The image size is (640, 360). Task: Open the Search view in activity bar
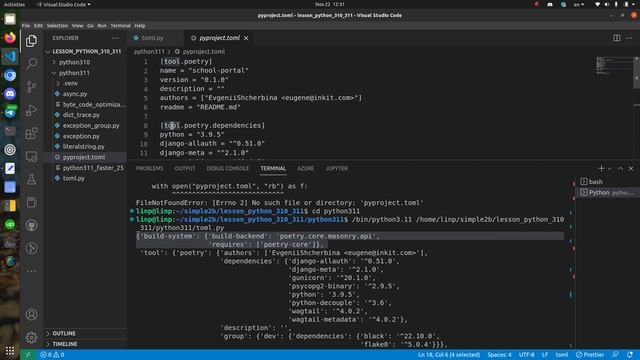pos(31,63)
